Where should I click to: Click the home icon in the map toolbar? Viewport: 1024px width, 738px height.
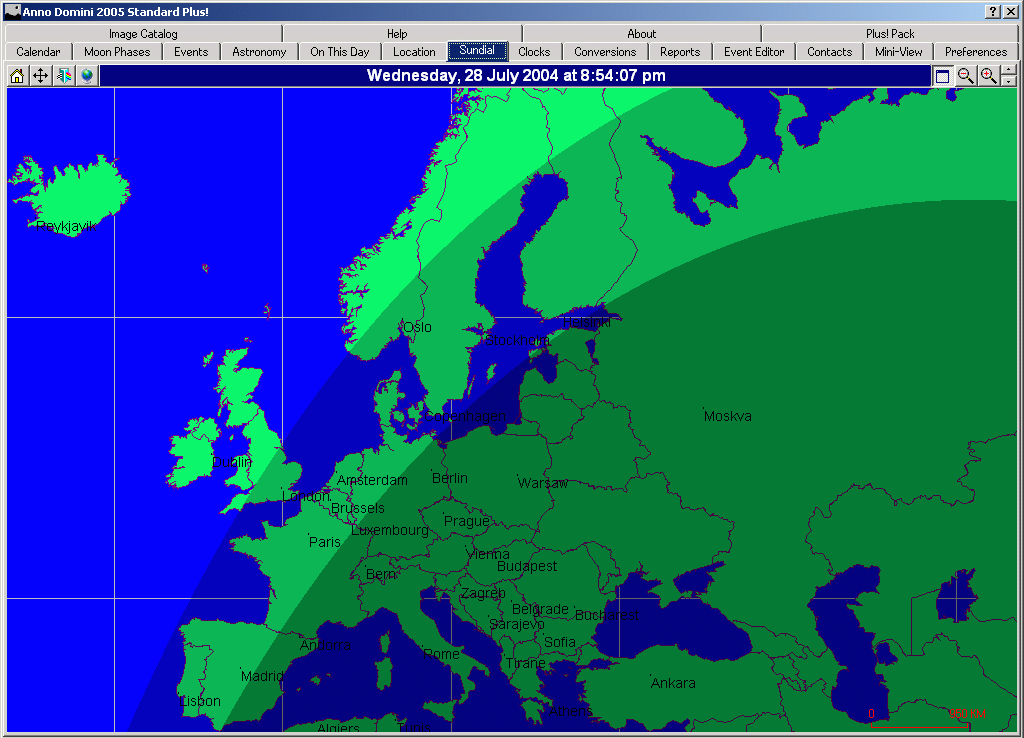17,76
